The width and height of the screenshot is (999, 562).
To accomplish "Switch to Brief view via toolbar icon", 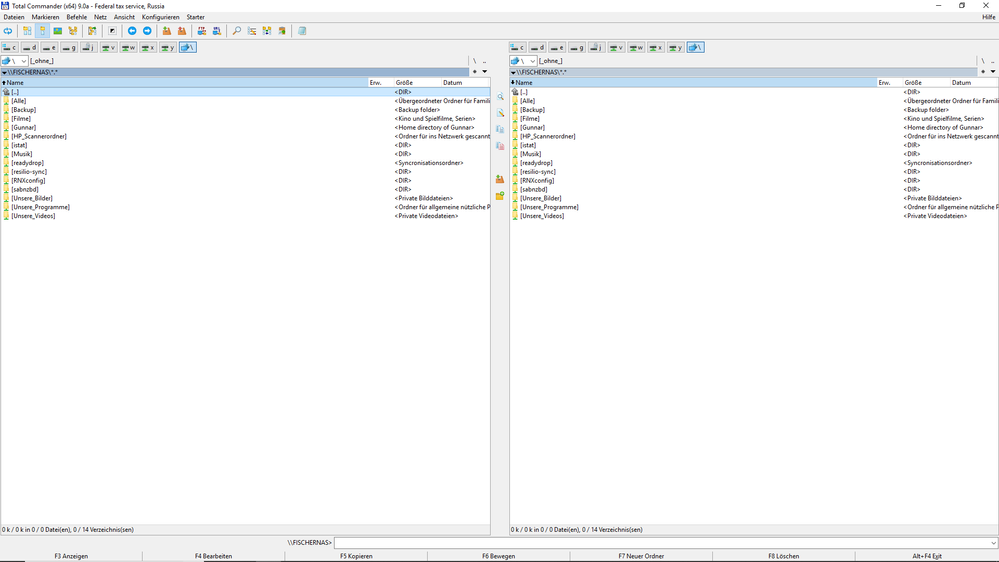I will pyautogui.click(x=27, y=31).
